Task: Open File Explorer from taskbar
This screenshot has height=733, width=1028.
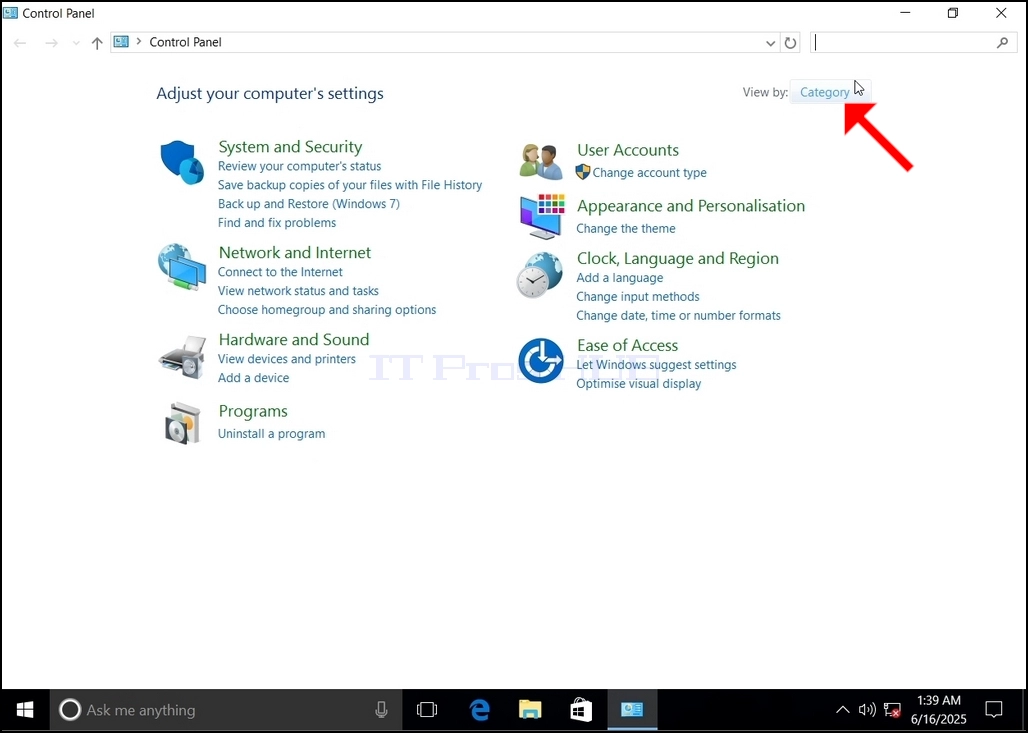Action: (530, 710)
